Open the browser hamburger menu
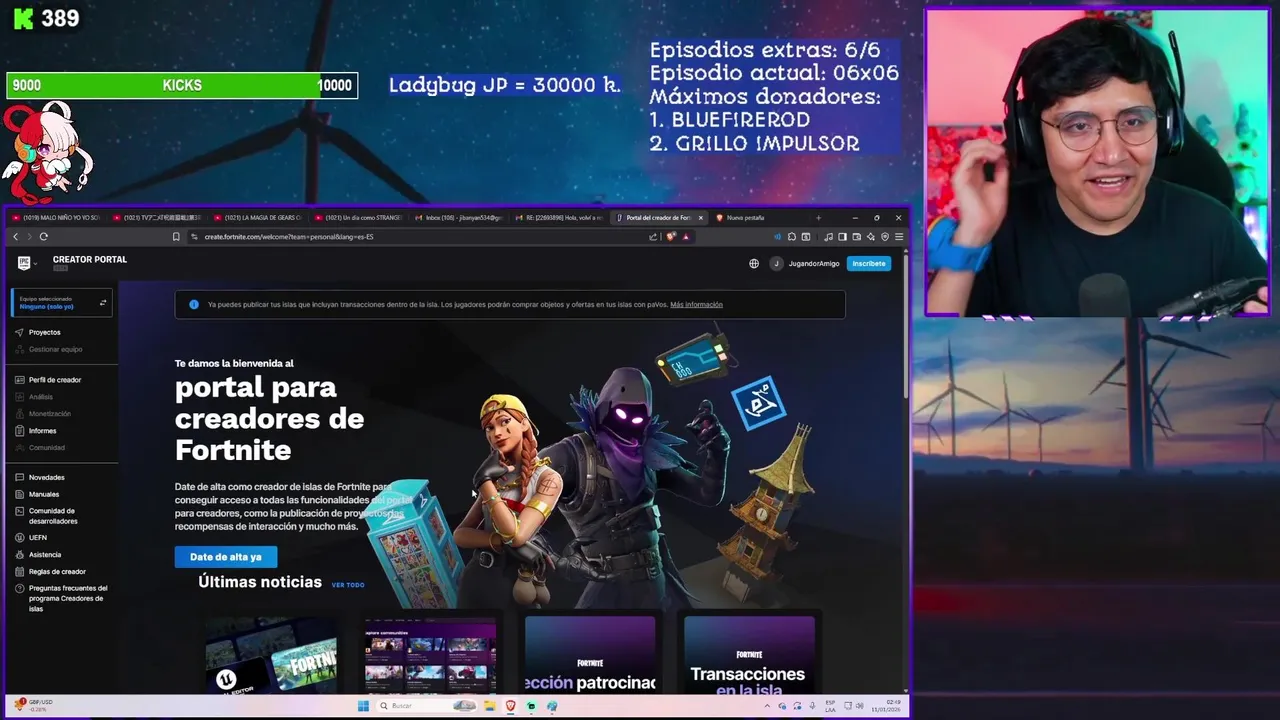The height and width of the screenshot is (720, 1280). (899, 237)
